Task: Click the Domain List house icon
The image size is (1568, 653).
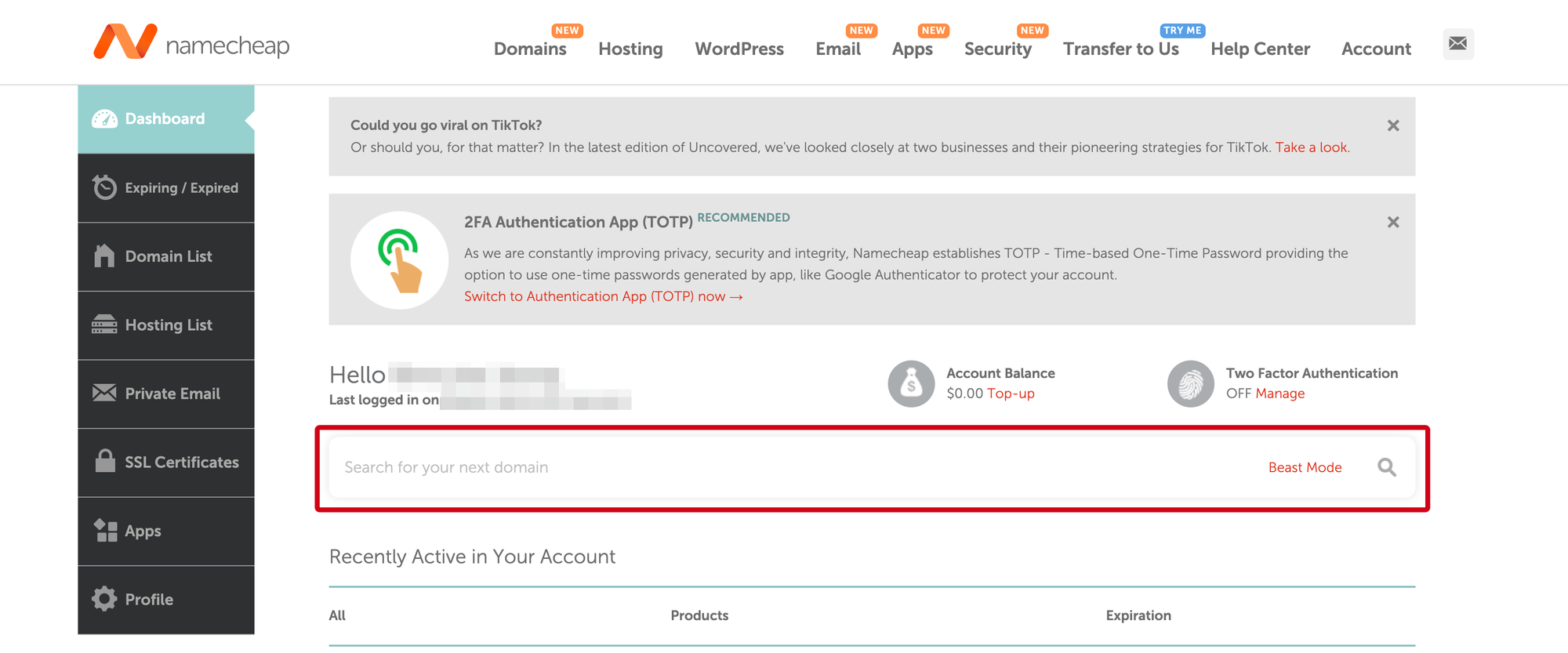Action: [x=104, y=256]
